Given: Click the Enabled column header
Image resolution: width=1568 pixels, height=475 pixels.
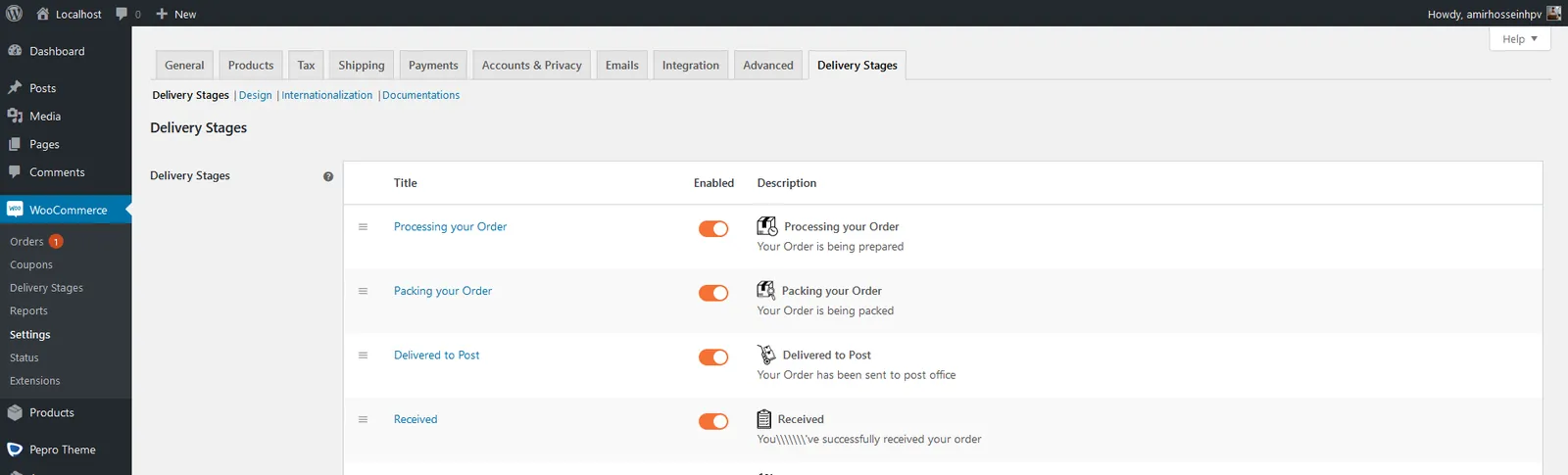Looking at the screenshot, I should click(x=713, y=183).
